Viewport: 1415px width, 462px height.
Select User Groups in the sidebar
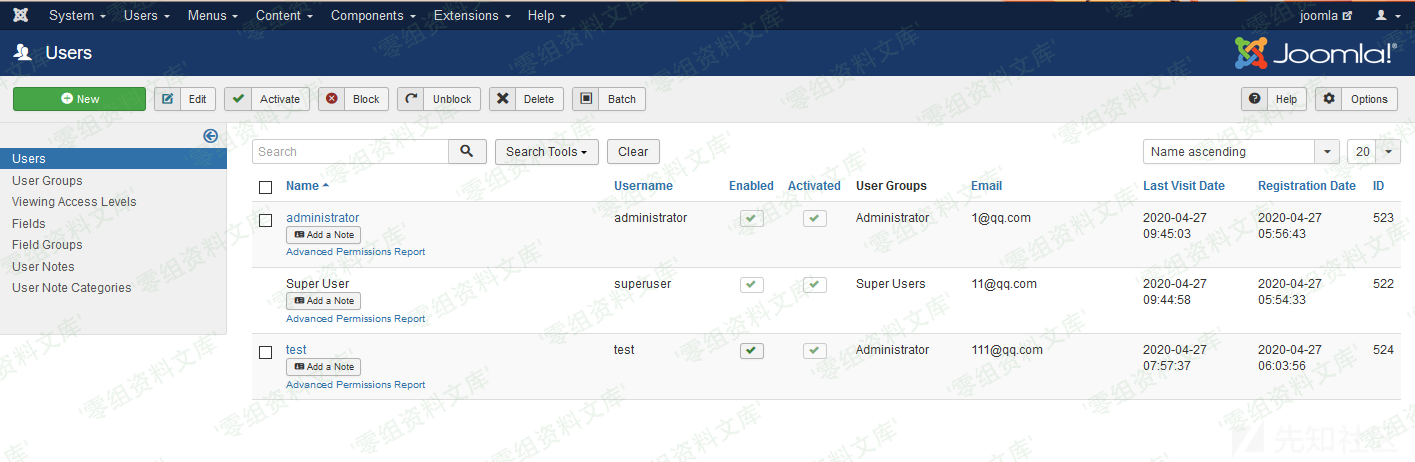click(47, 181)
